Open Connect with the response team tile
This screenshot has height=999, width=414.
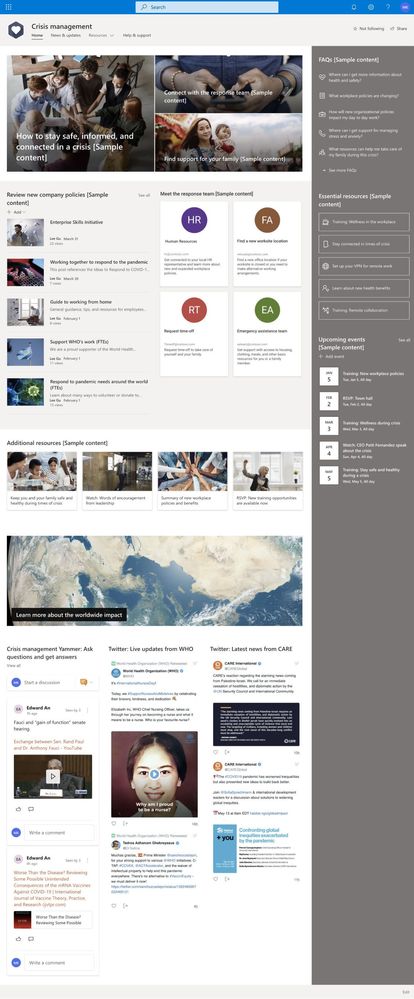tap(229, 84)
